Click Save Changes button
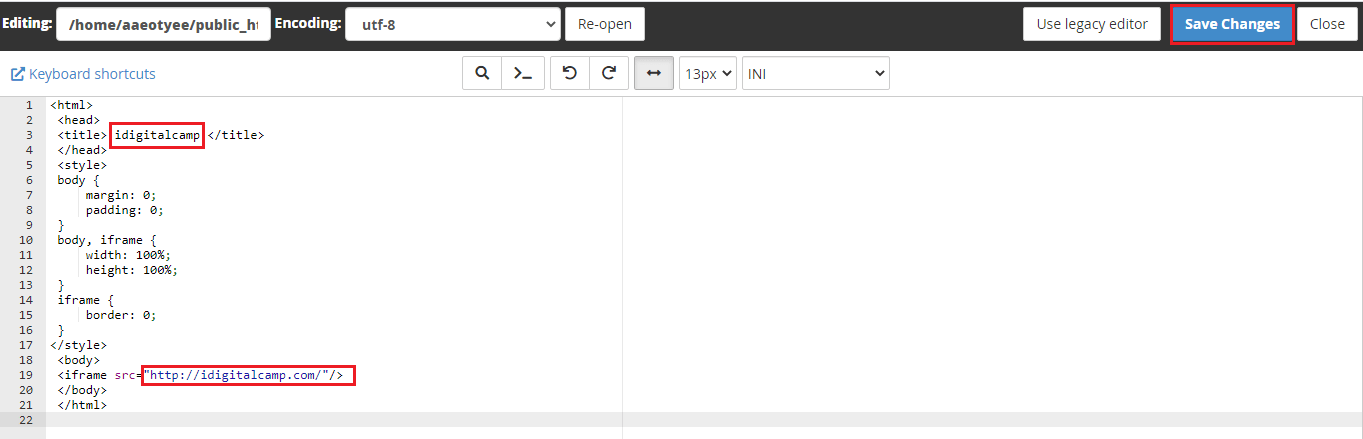1363x439 pixels. click(1232, 24)
